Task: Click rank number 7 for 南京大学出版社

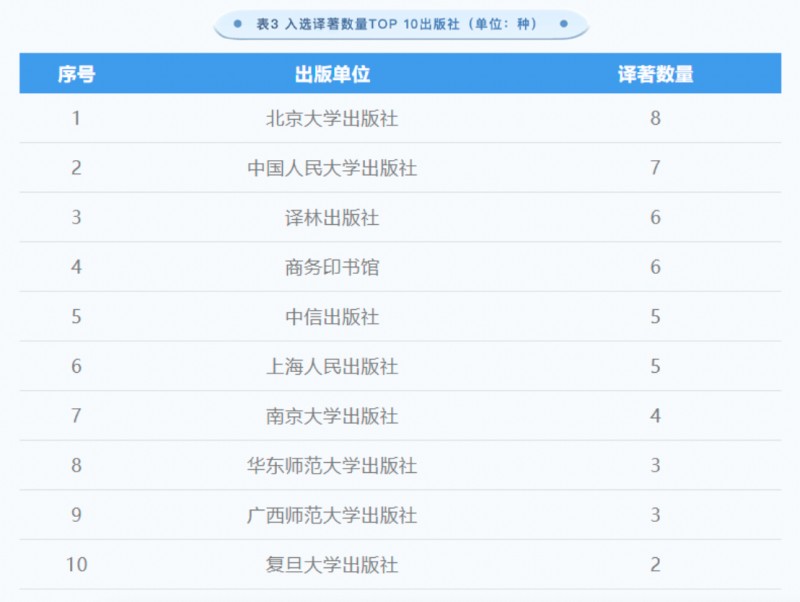Action: [77, 416]
